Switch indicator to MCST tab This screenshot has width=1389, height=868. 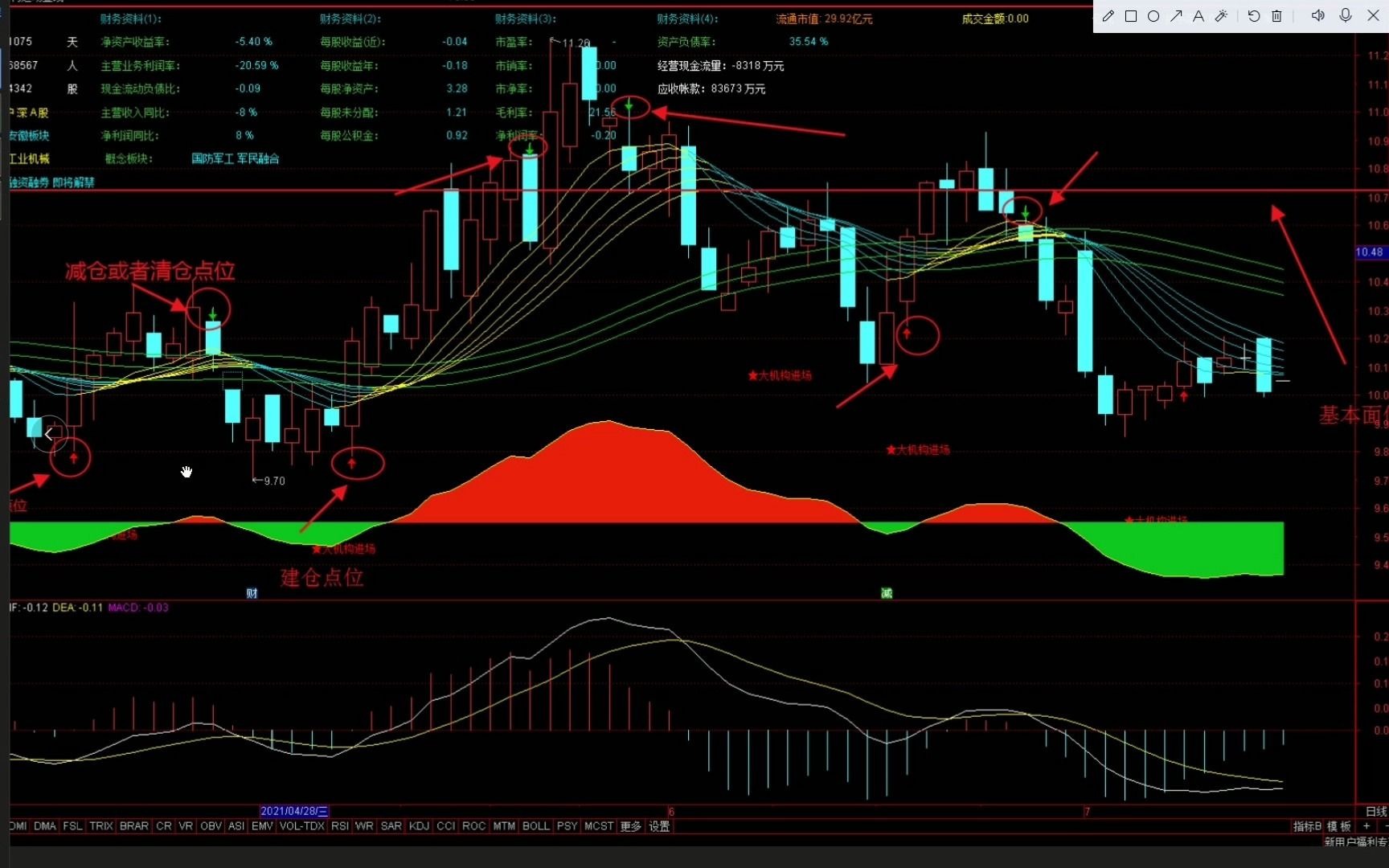599,825
